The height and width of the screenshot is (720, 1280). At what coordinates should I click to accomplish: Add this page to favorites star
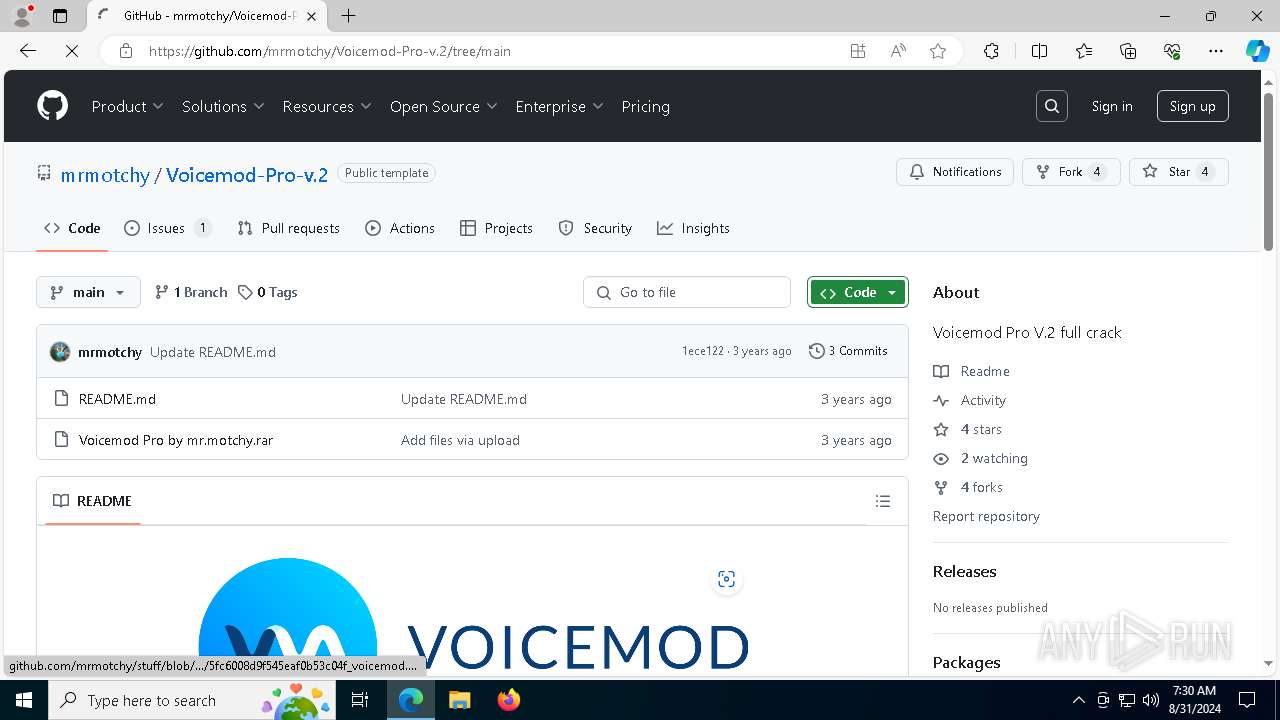pyautogui.click(x=938, y=51)
